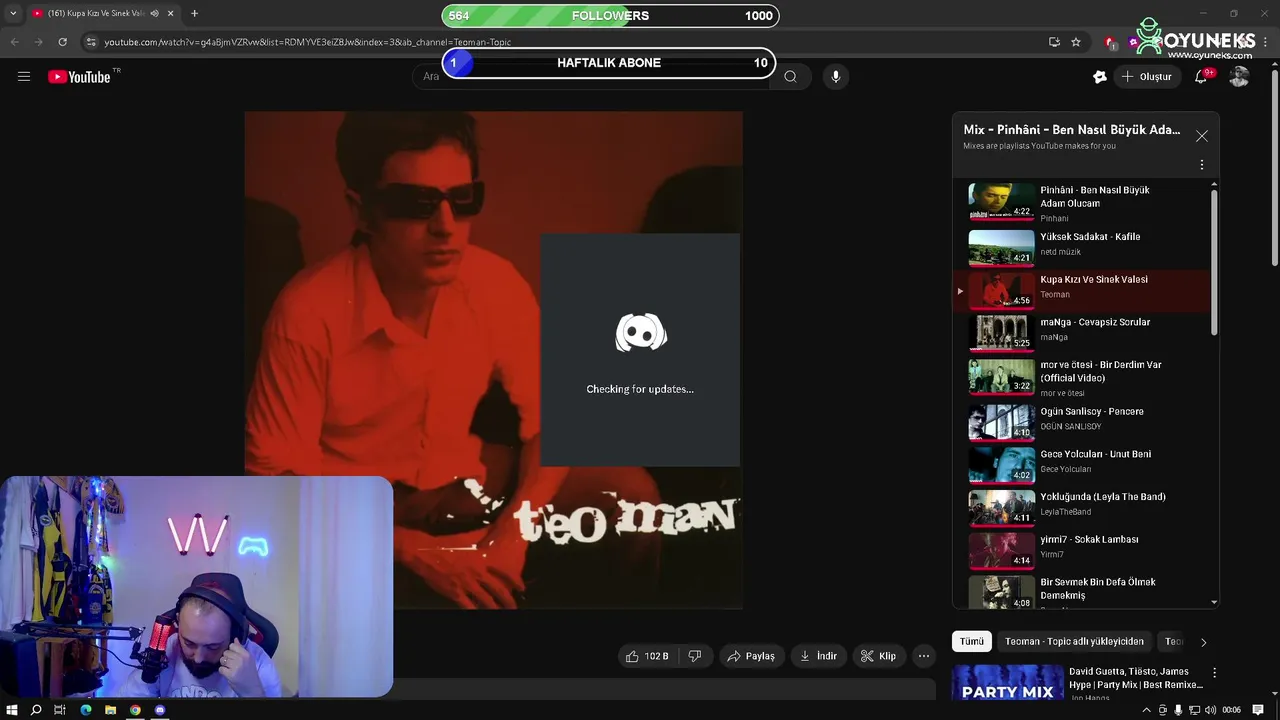
Task: Open the tab search dropdown arrow
Action: tap(13, 14)
